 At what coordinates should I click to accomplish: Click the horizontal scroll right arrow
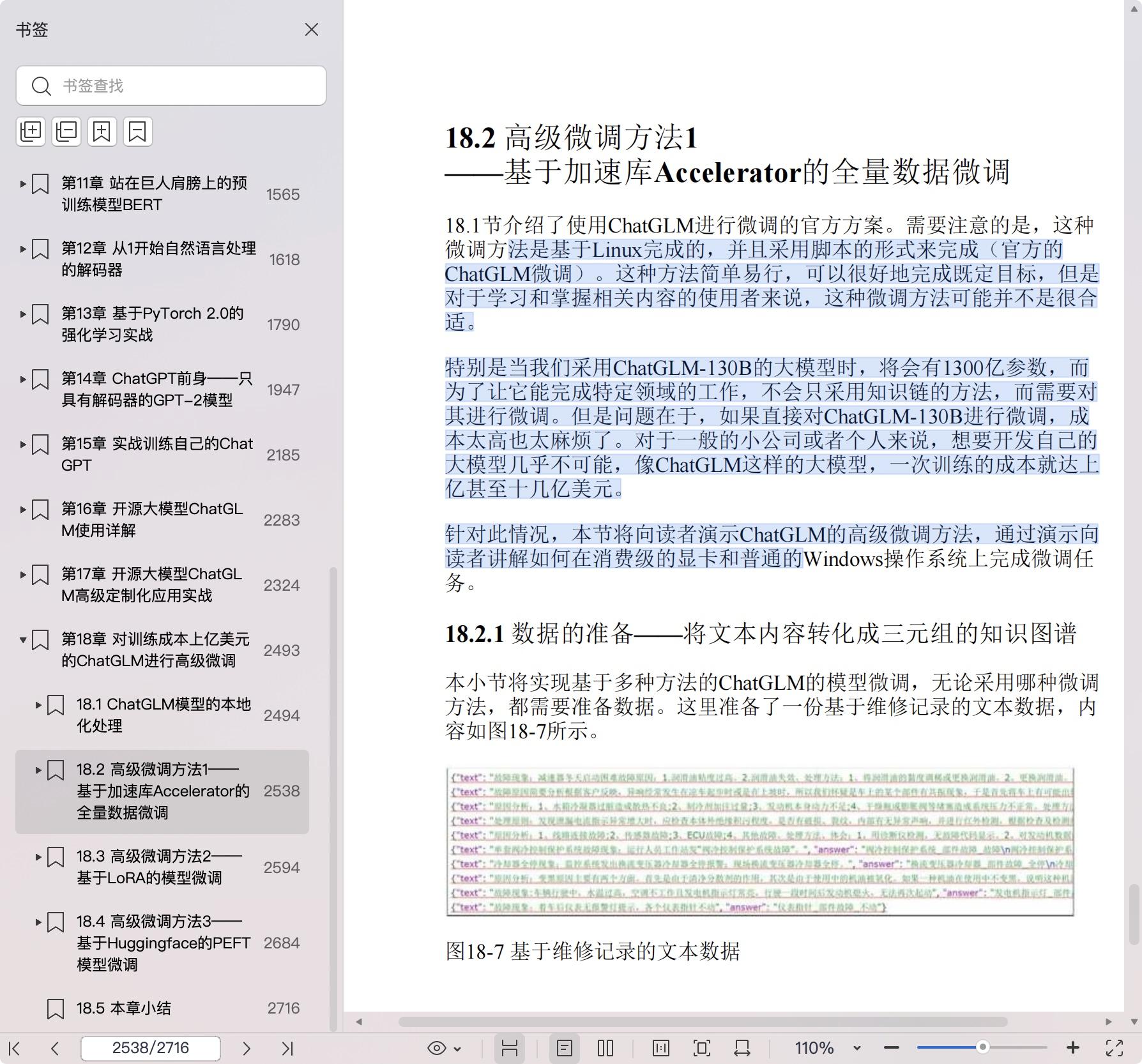coord(1109,1022)
